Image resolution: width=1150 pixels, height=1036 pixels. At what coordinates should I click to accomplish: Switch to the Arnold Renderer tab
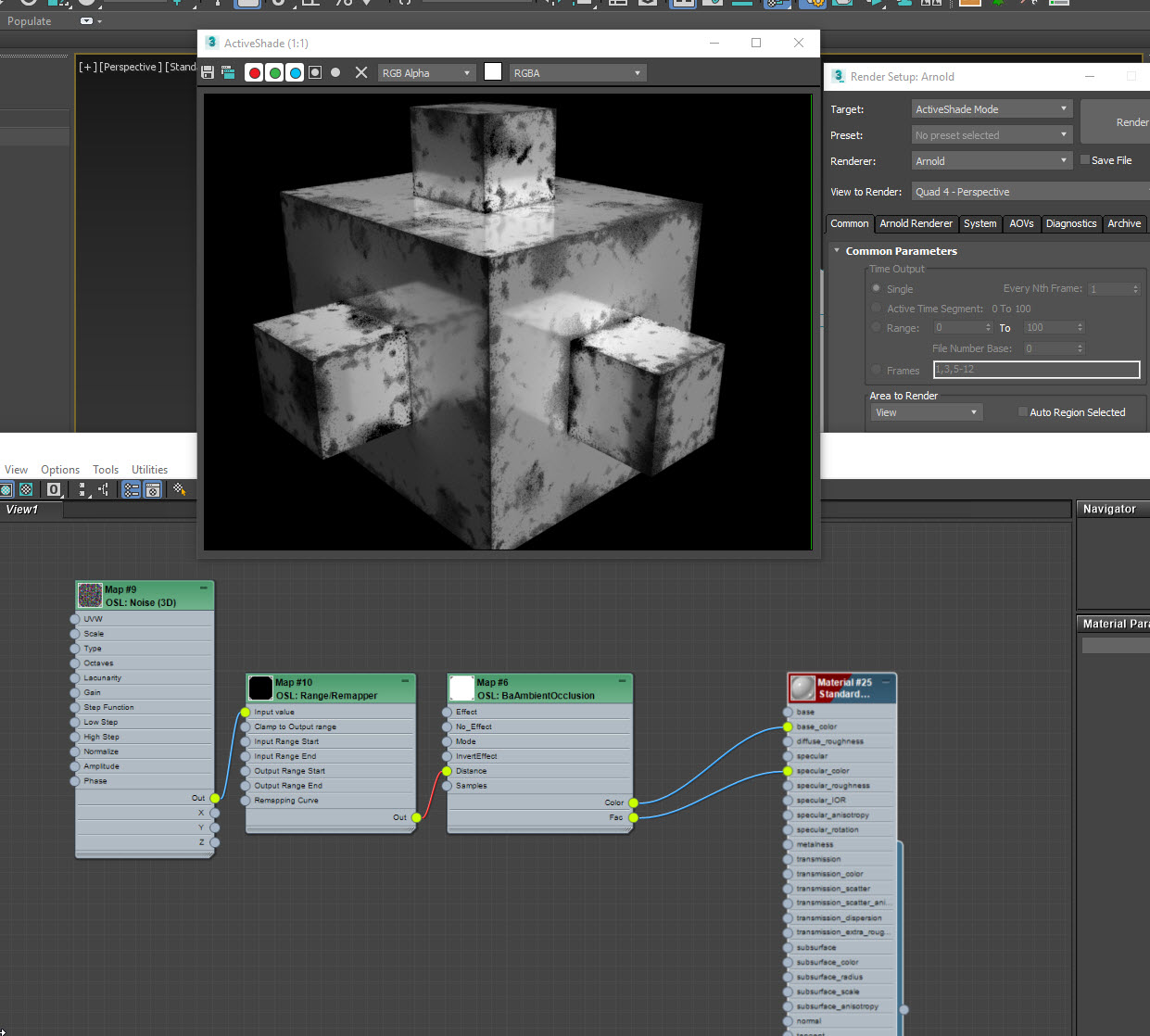point(916,223)
